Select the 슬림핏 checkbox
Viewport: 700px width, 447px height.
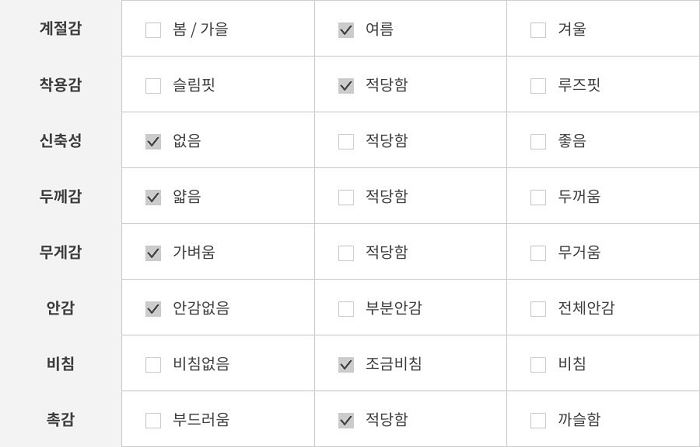click(153, 86)
